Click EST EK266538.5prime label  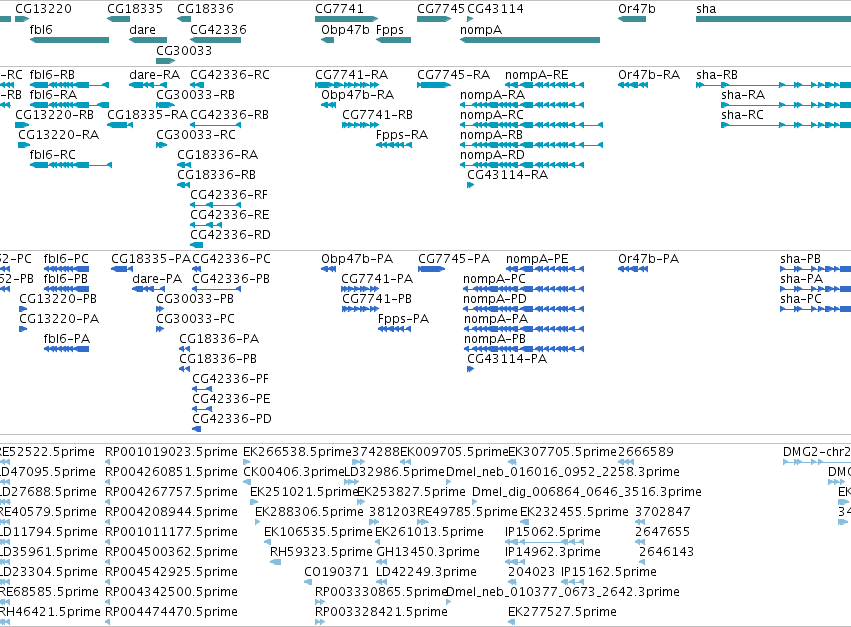(297, 452)
